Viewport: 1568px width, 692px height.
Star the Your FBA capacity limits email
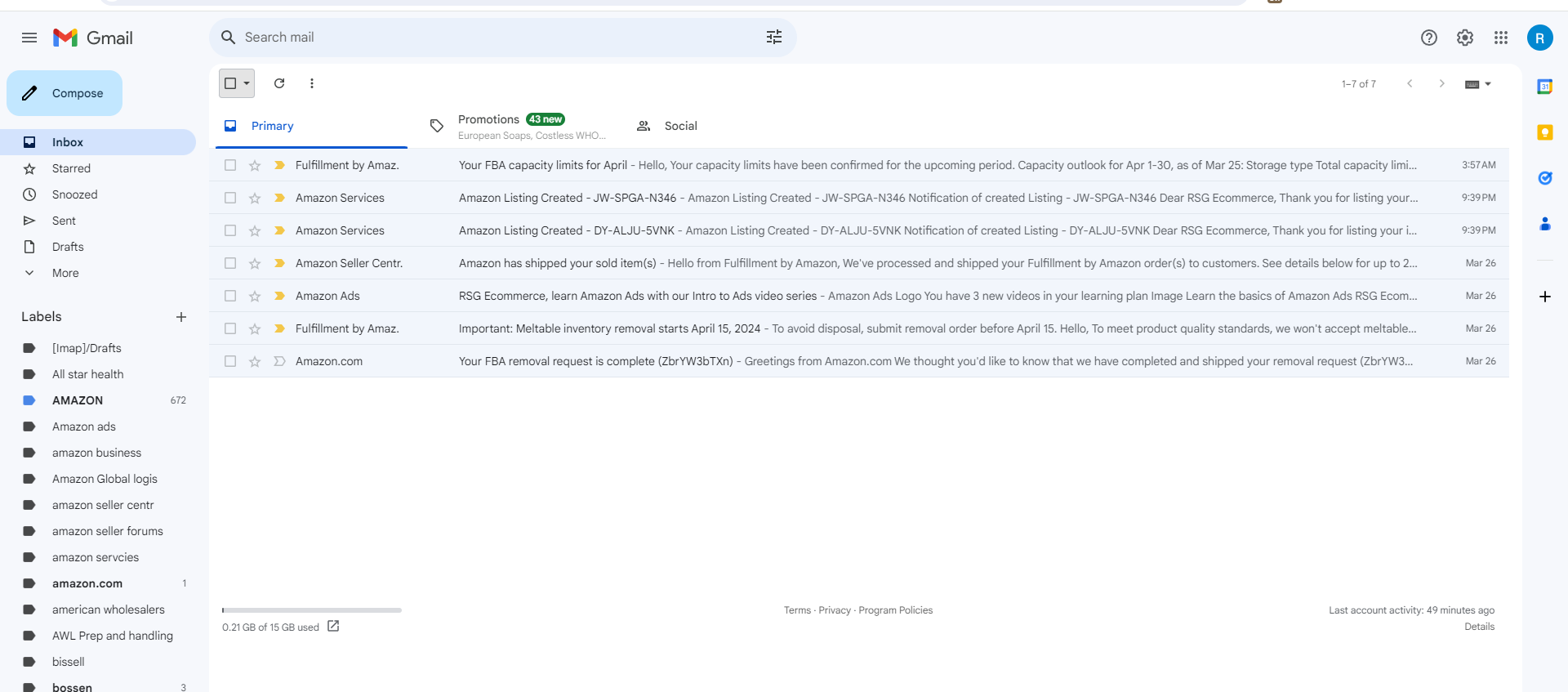click(255, 165)
